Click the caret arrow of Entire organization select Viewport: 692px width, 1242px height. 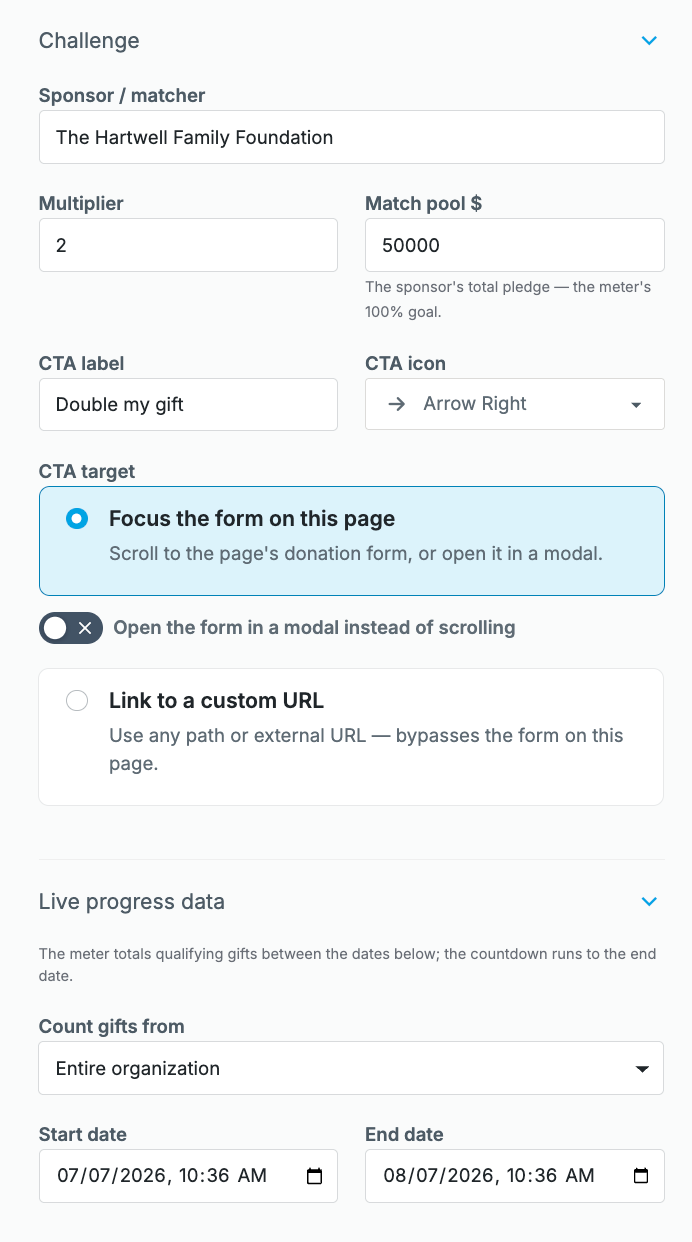click(x=642, y=1069)
